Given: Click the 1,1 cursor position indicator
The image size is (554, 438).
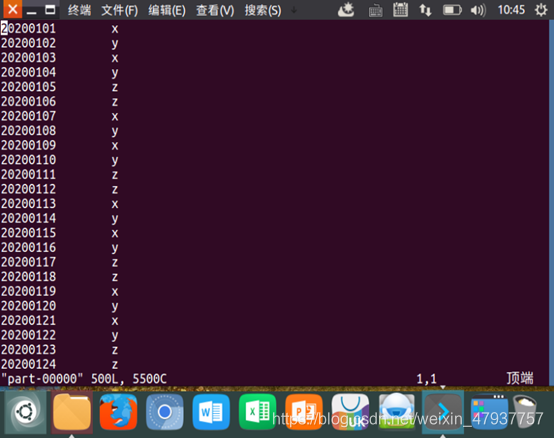Looking at the screenshot, I should point(426,379).
